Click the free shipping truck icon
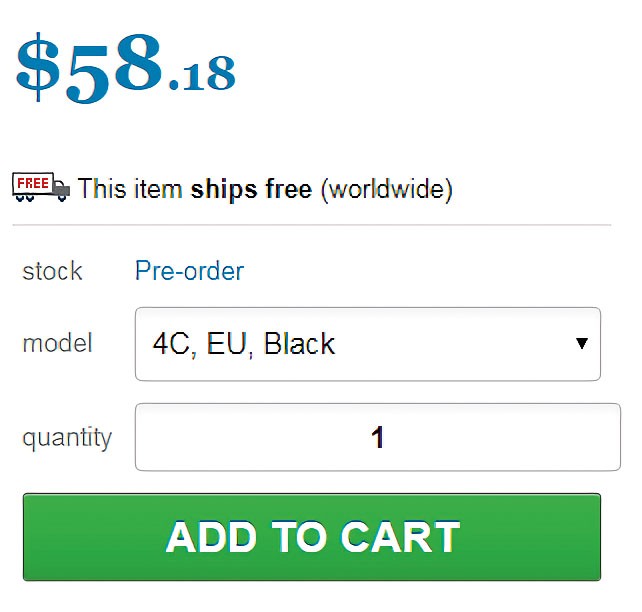The image size is (642, 612). pos(41,187)
